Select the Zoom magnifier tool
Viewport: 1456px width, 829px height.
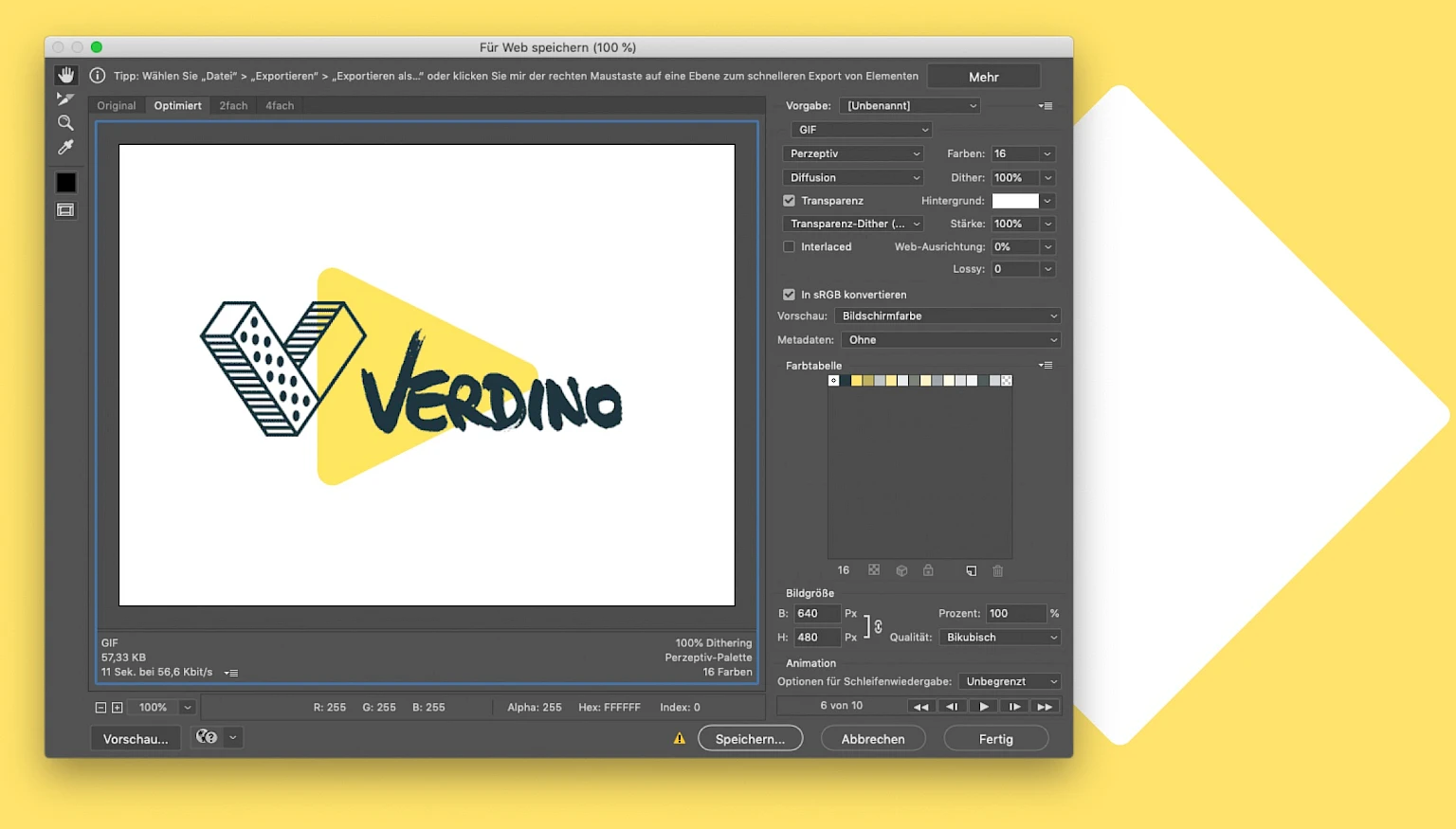point(65,122)
